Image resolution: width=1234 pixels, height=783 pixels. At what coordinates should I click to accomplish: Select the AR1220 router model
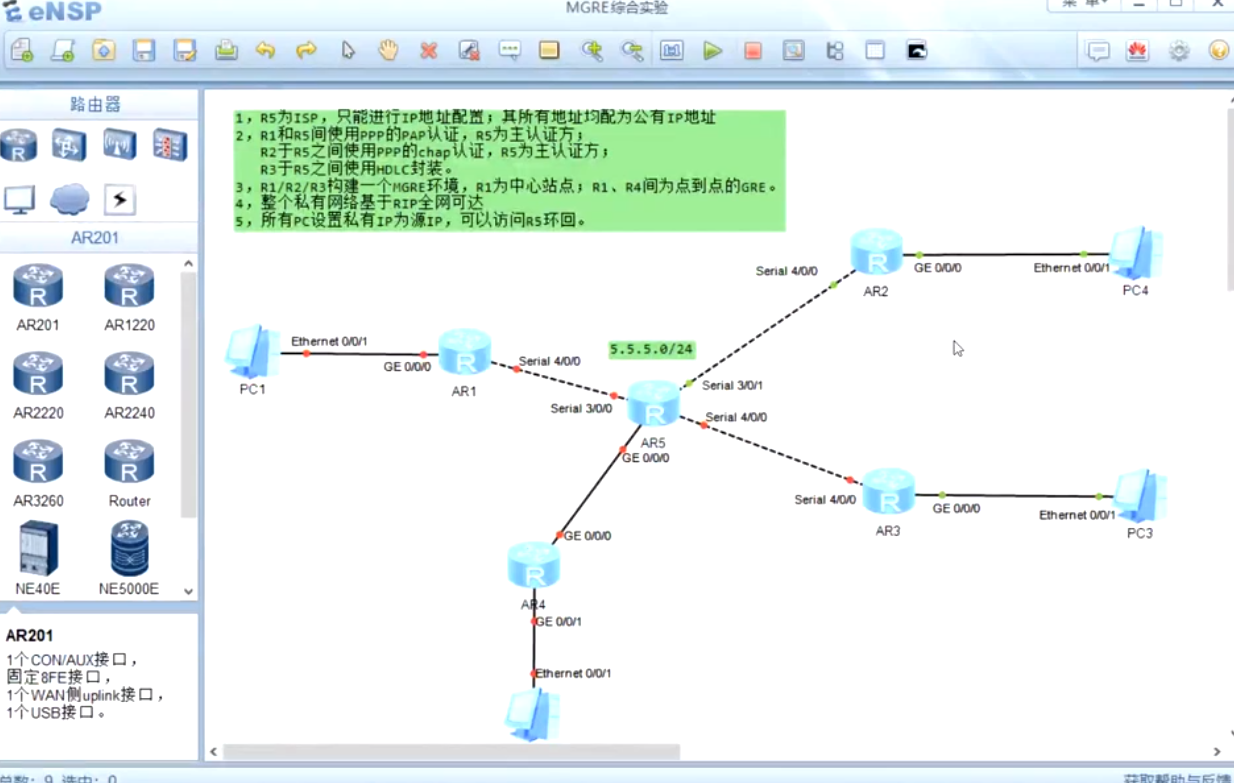(128, 290)
